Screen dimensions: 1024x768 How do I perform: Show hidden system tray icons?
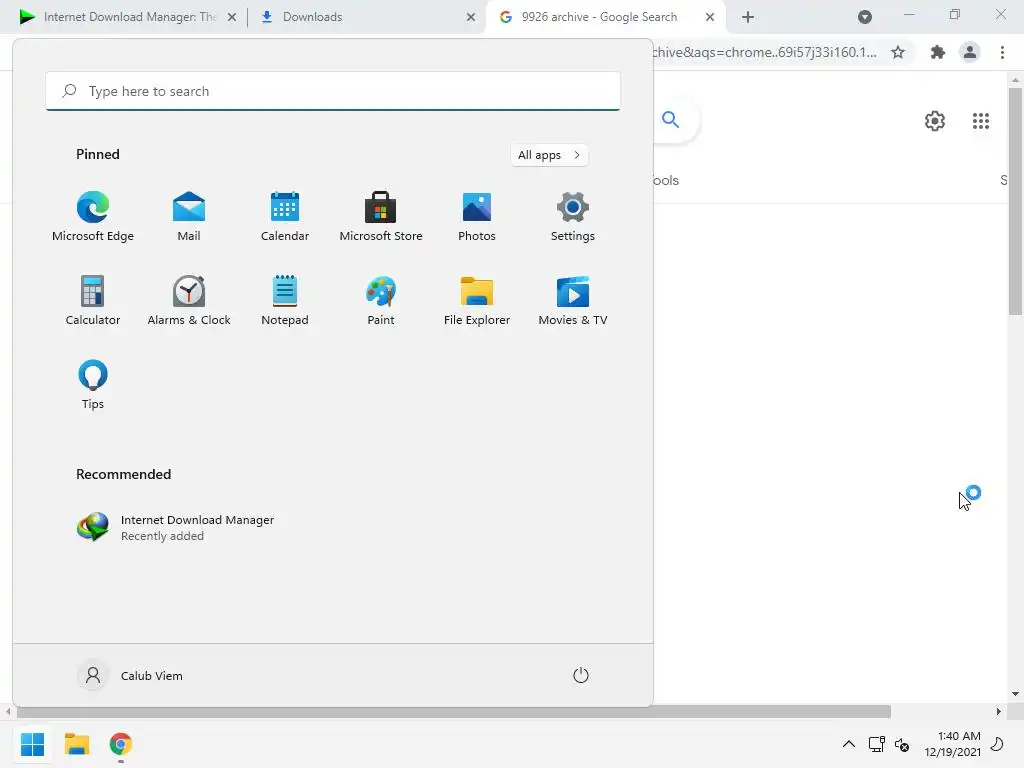848,744
